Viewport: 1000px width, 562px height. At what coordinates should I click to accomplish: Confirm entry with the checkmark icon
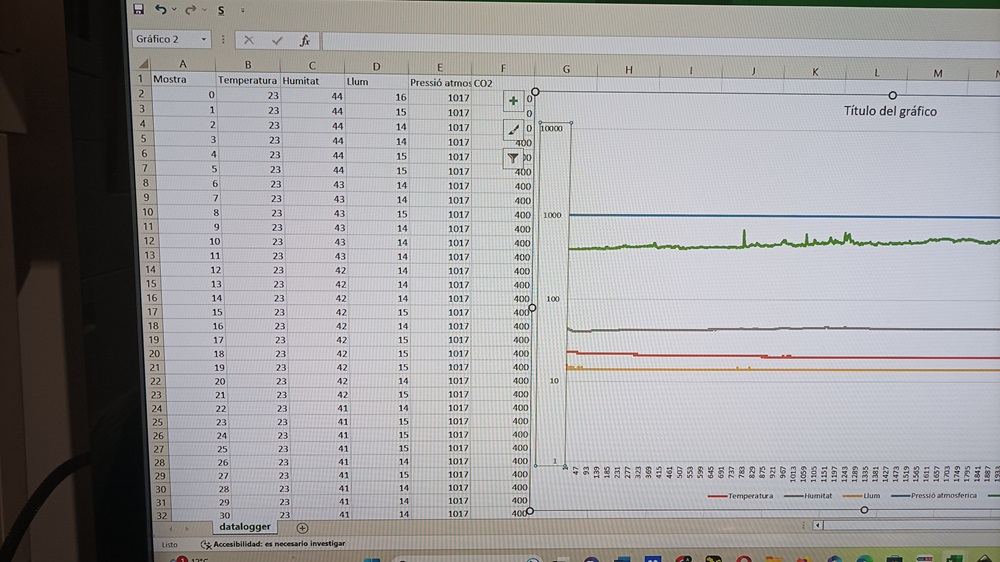point(277,40)
